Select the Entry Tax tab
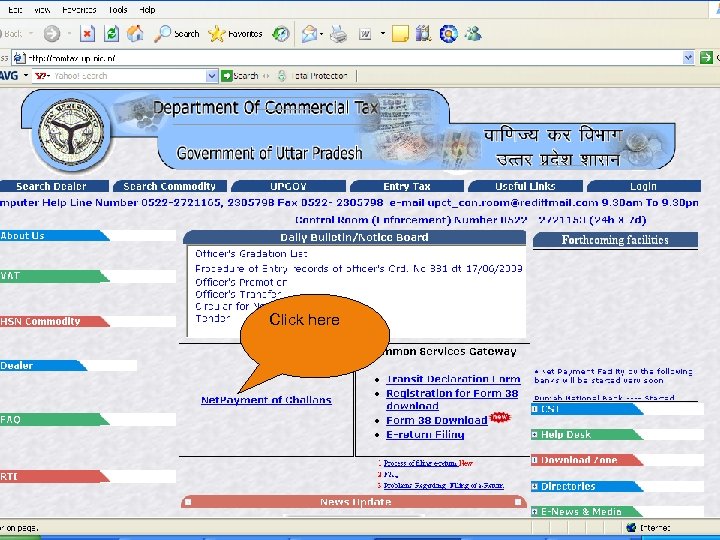Image resolution: width=720 pixels, height=540 pixels. point(407,186)
